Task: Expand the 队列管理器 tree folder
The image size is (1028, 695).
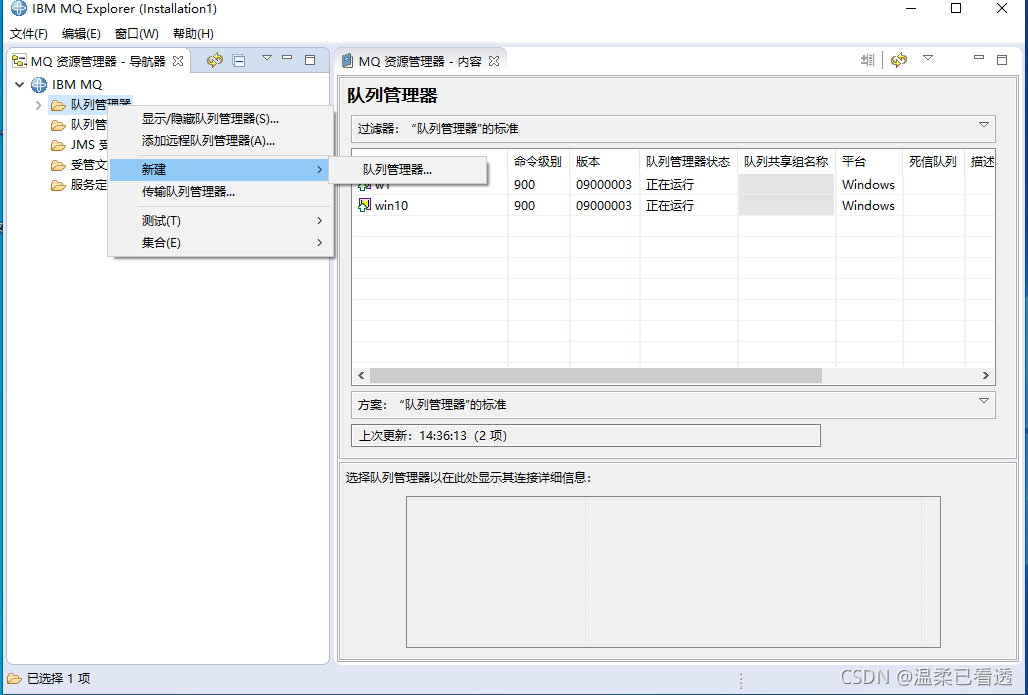Action: point(38,105)
